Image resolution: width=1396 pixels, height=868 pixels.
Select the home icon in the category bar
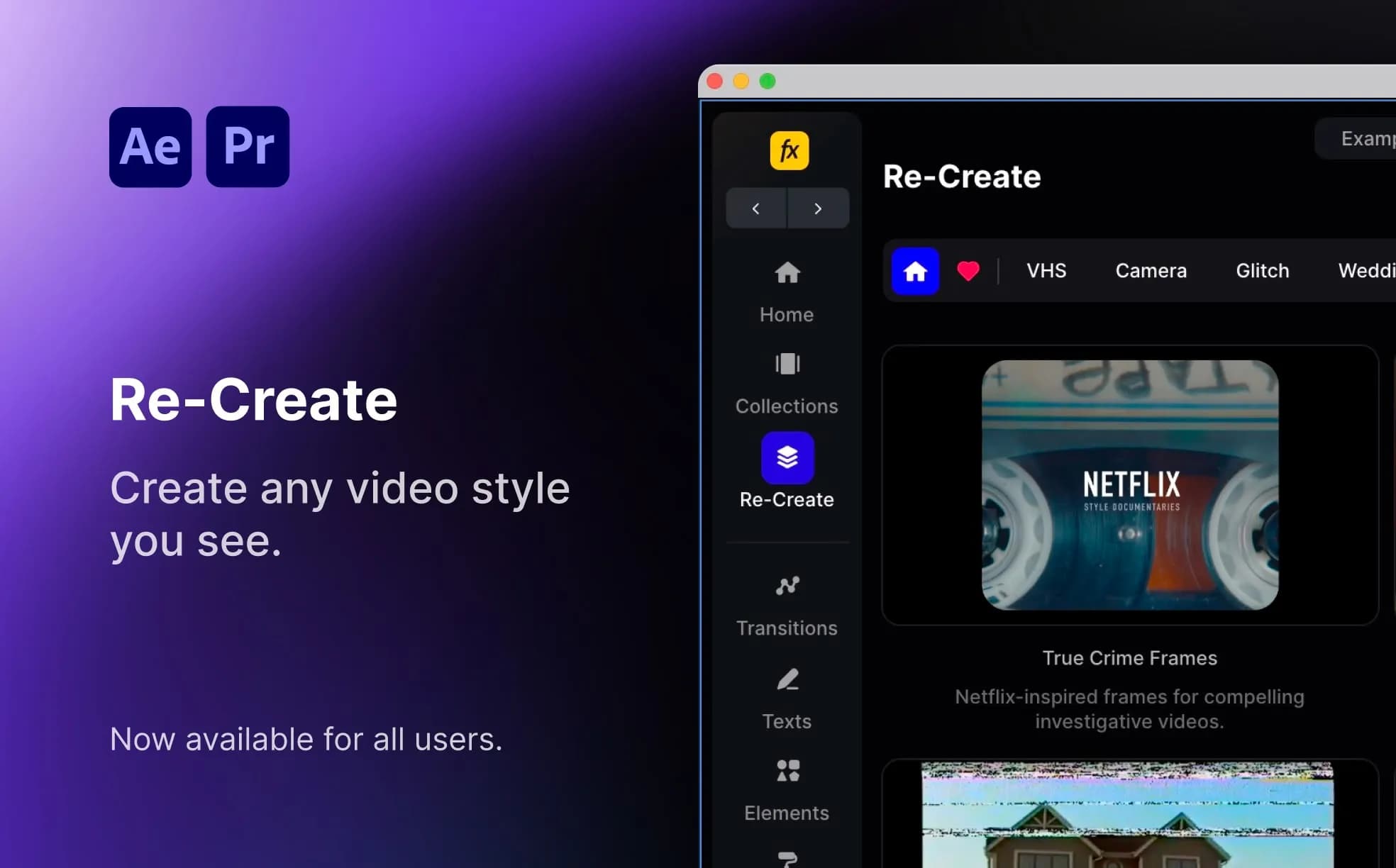click(x=915, y=271)
